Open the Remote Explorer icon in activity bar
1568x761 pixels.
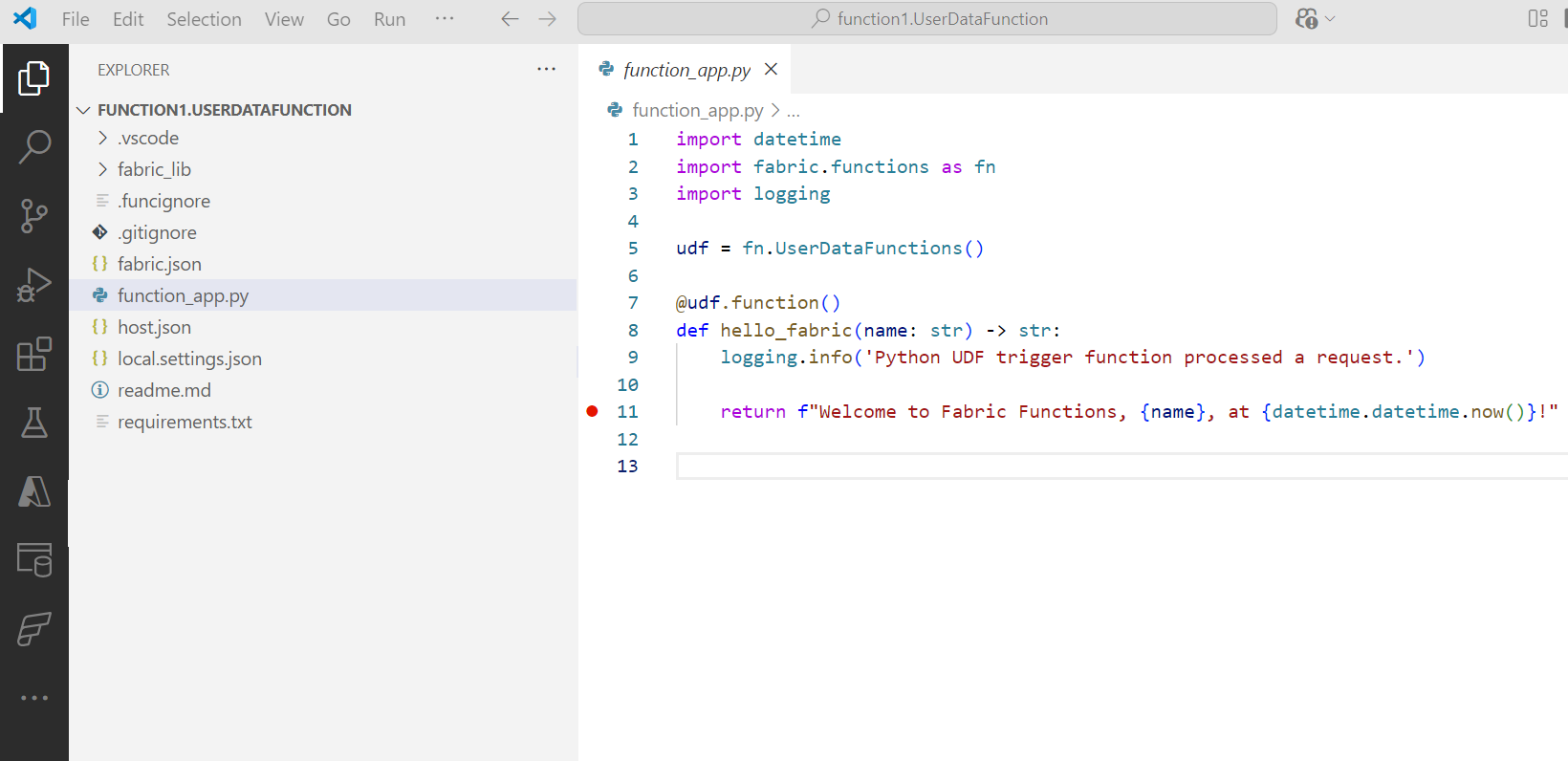point(34,560)
